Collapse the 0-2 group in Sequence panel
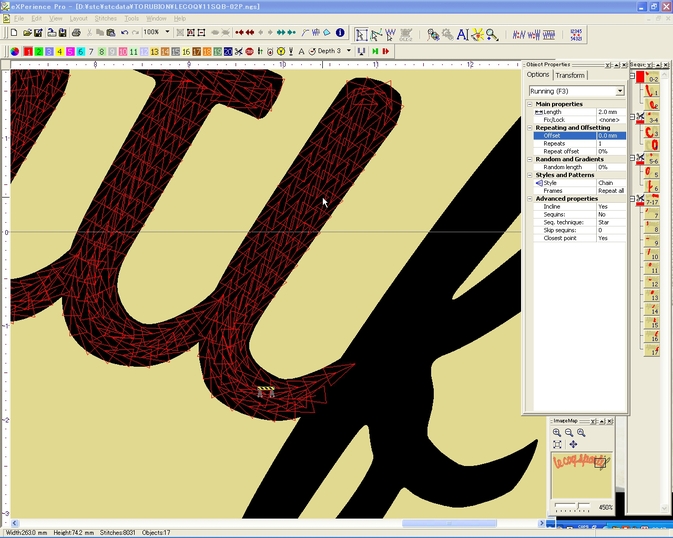Image resolution: width=673 pixels, height=538 pixels. point(632,76)
